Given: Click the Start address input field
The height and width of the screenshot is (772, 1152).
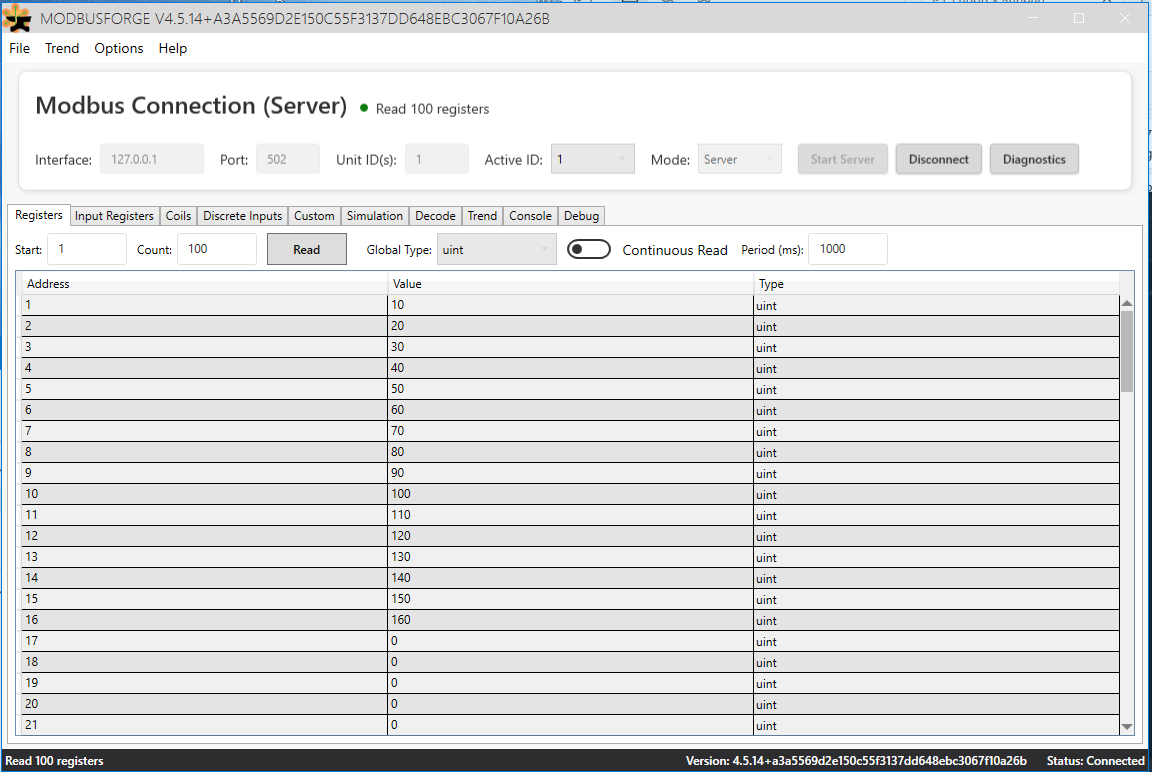Looking at the screenshot, I should (x=87, y=249).
